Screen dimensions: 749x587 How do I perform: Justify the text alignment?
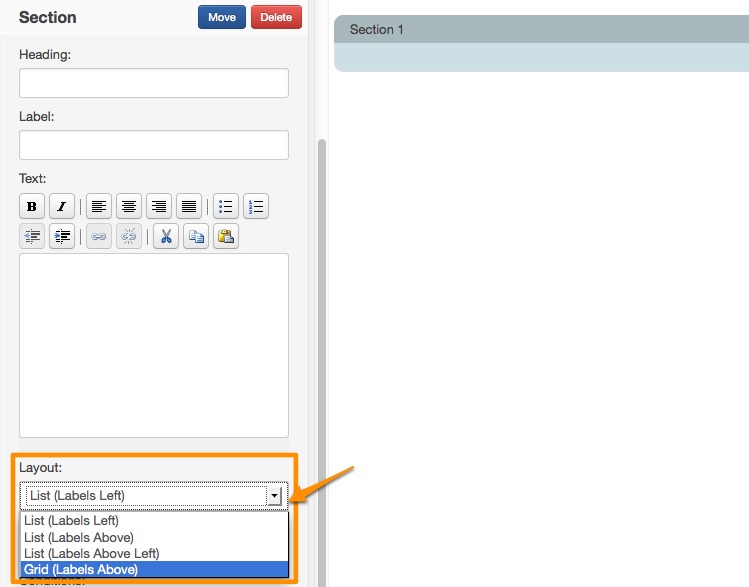coord(189,207)
